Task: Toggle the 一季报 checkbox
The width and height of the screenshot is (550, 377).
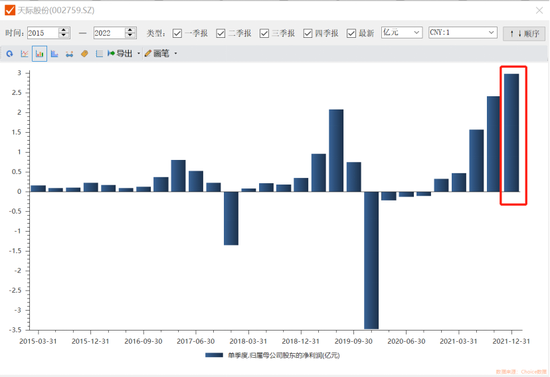Action: point(177,33)
